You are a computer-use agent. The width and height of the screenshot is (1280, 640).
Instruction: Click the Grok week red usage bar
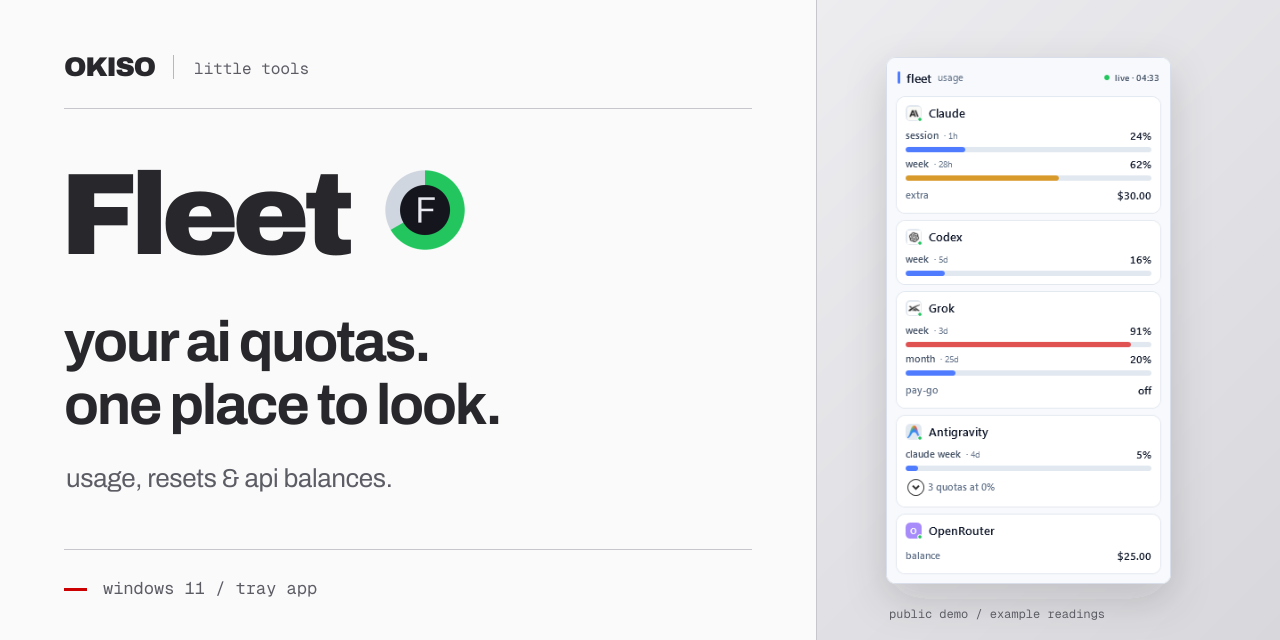[1028, 344]
